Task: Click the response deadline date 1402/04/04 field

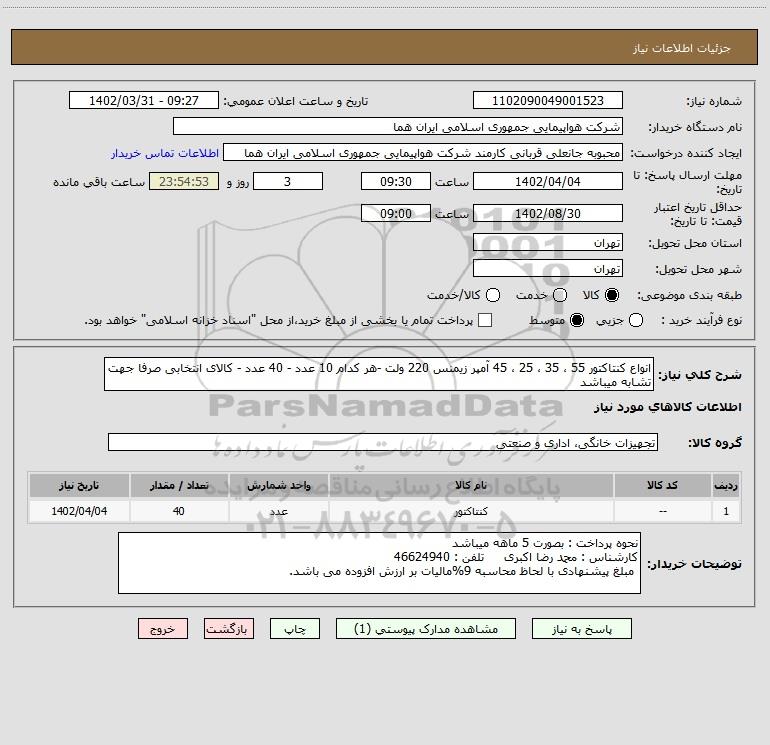Action: 548,182
